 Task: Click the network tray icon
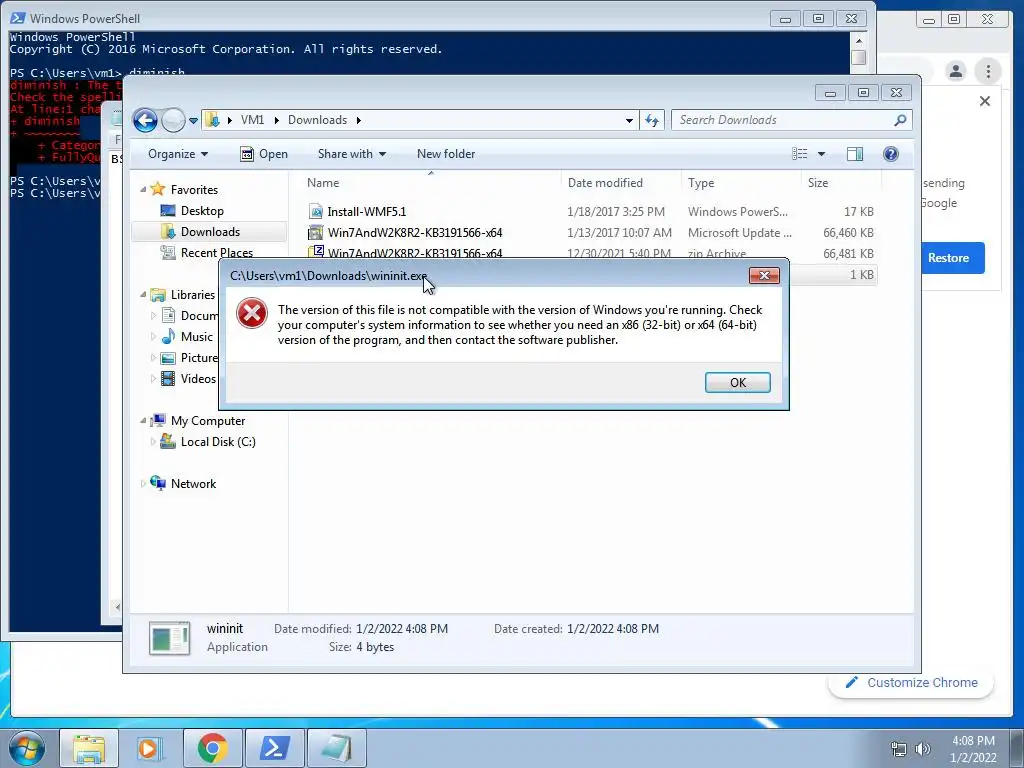pos(899,749)
